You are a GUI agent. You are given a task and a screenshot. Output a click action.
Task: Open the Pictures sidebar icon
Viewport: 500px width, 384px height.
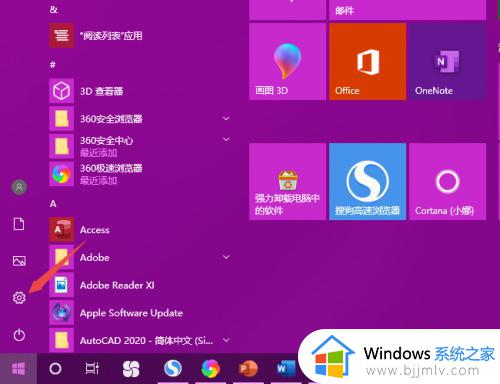[x=19, y=261]
